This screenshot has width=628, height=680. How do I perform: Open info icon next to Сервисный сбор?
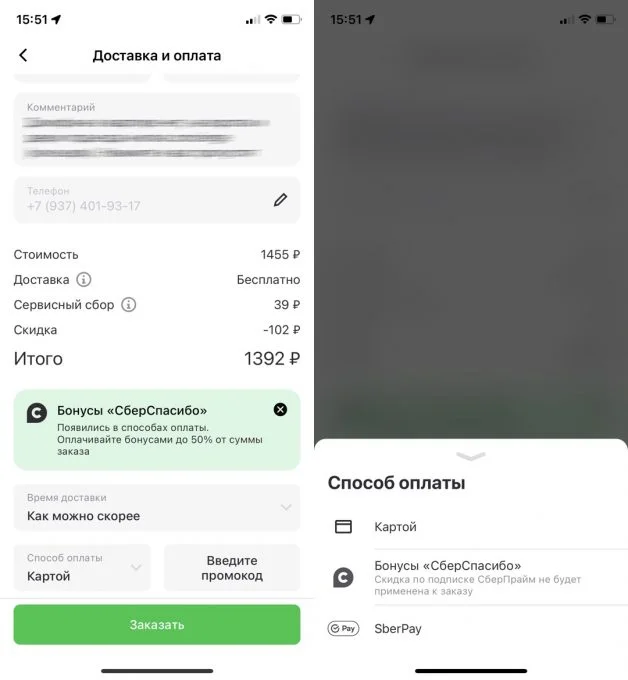click(x=128, y=304)
